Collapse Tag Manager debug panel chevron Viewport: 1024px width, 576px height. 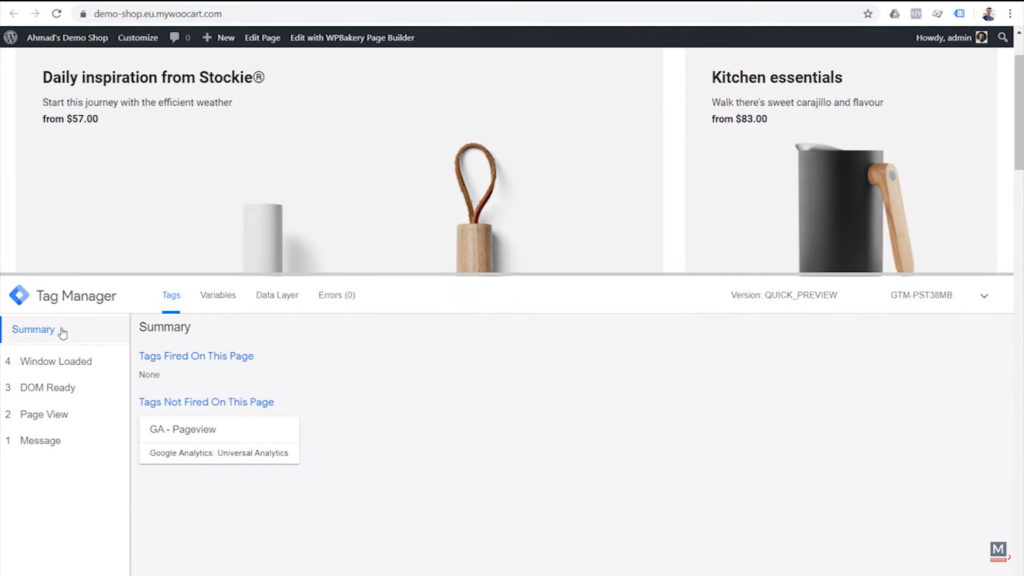point(984,296)
